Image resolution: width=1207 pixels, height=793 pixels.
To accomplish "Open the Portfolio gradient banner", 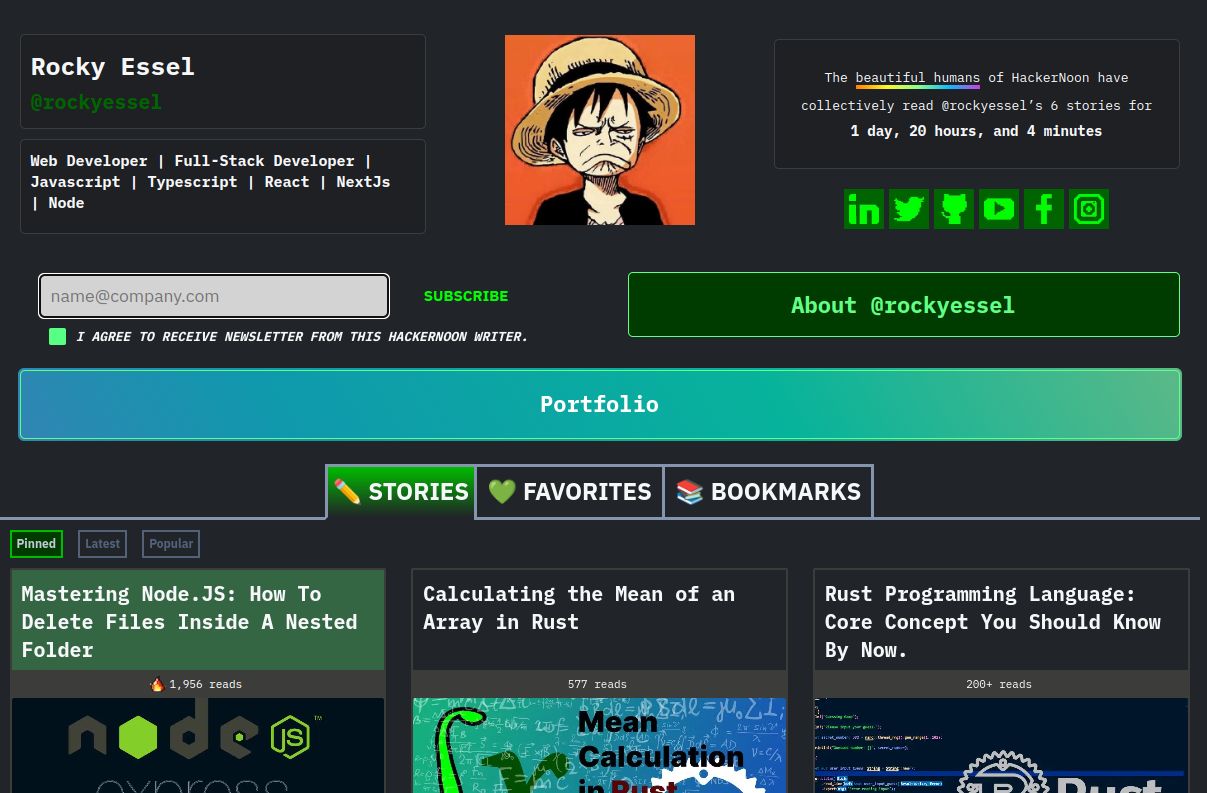I will 599,404.
